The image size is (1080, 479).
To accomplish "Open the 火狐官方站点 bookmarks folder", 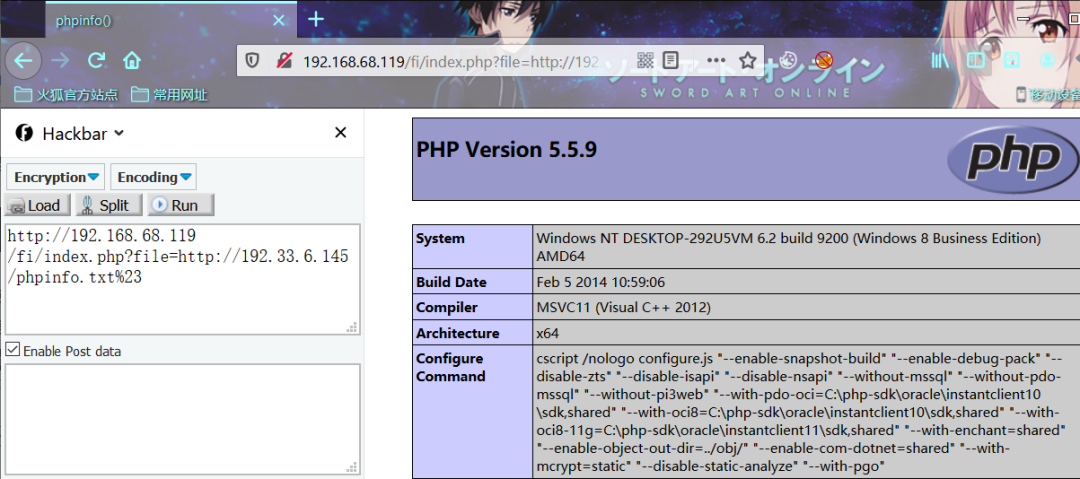I will tap(66, 94).
